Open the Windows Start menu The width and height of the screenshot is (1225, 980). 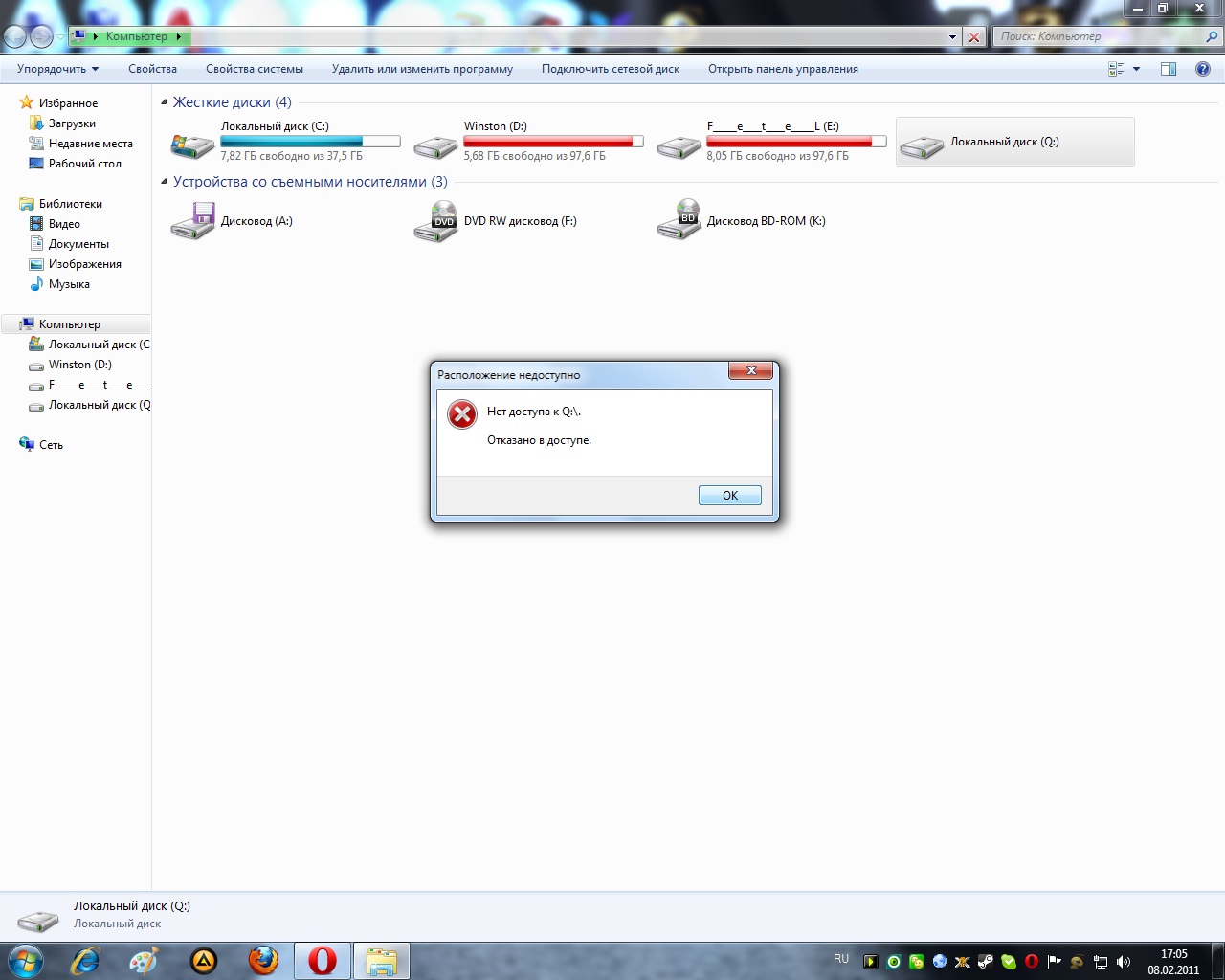click(24, 960)
